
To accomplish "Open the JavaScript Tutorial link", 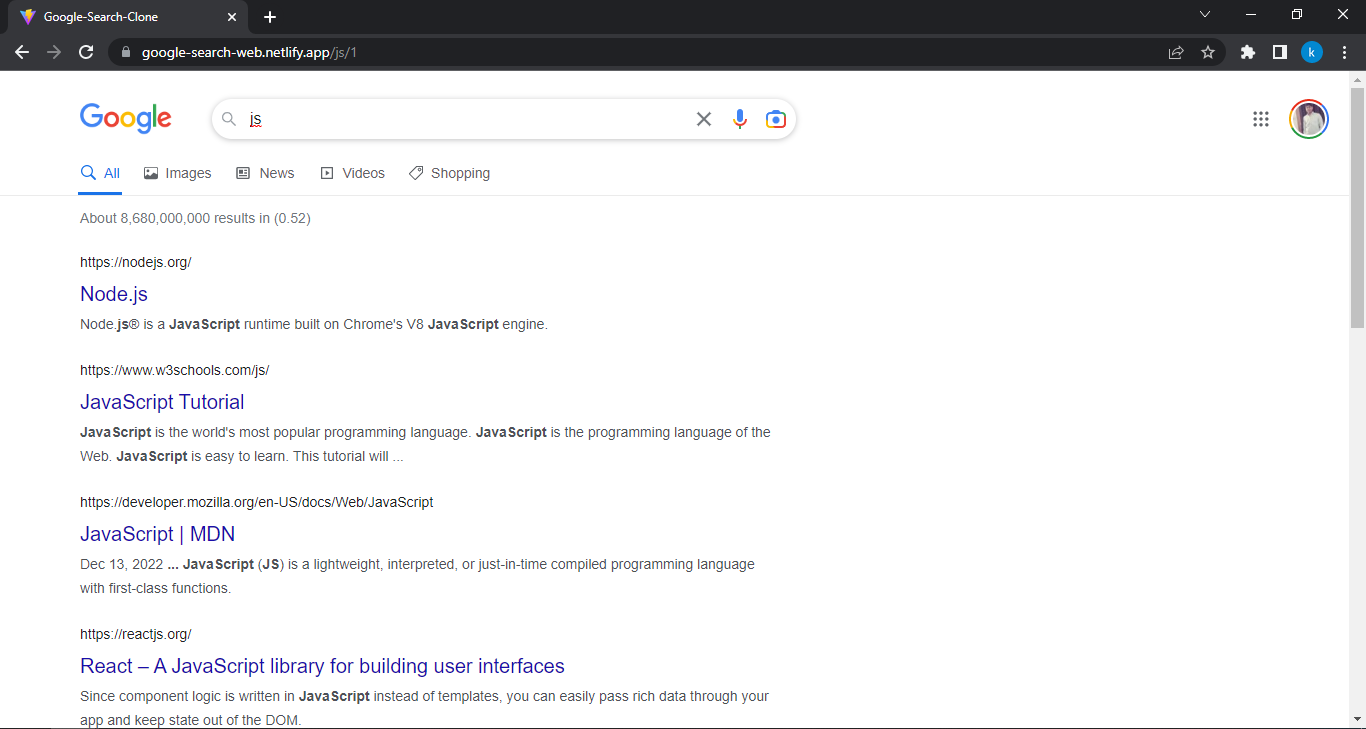I will click(x=162, y=402).
